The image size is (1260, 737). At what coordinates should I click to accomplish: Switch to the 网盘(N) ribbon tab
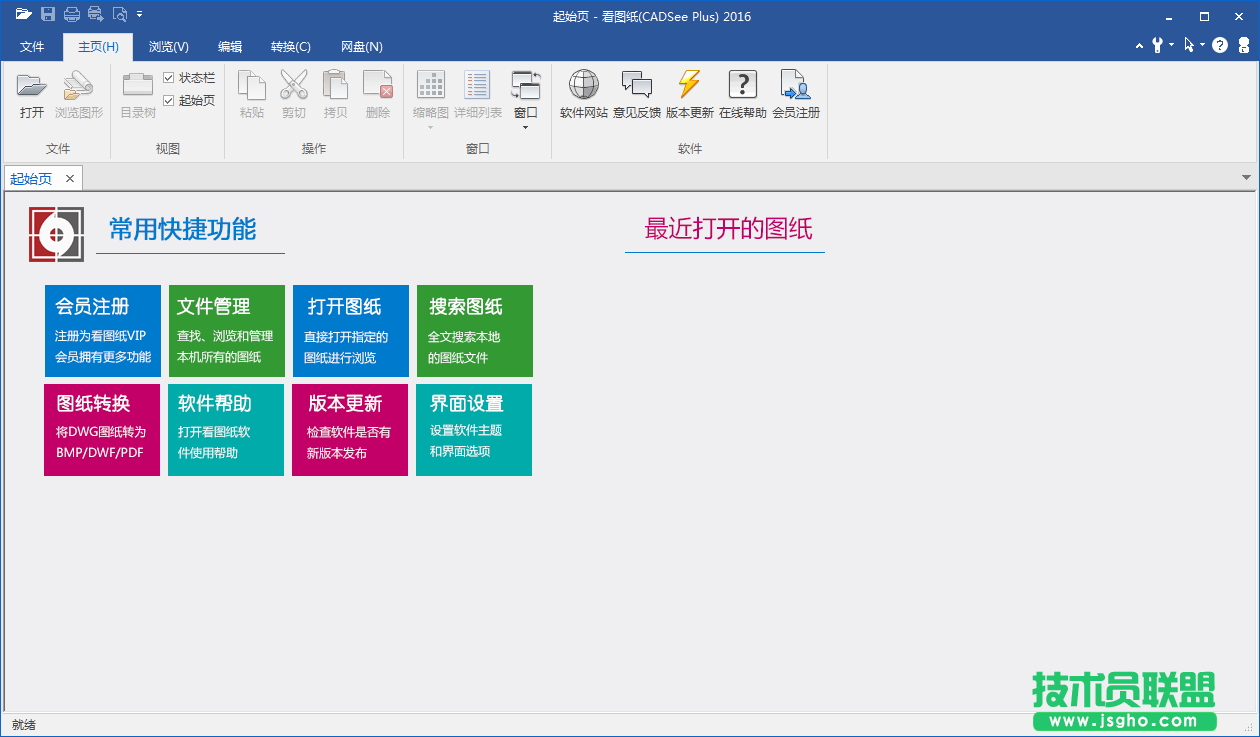coord(362,47)
